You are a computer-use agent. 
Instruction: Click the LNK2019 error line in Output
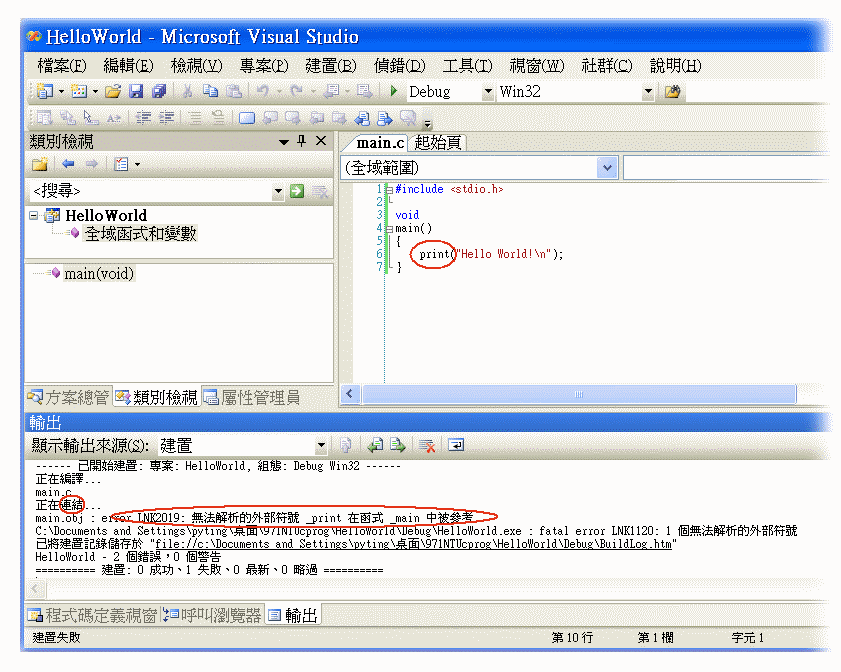coord(254,518)
